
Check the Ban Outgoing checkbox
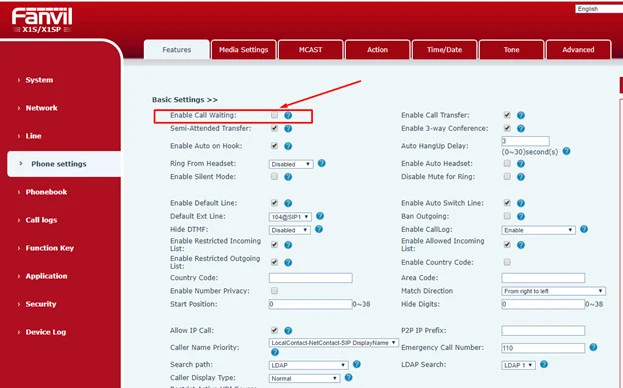pos(507,216)
